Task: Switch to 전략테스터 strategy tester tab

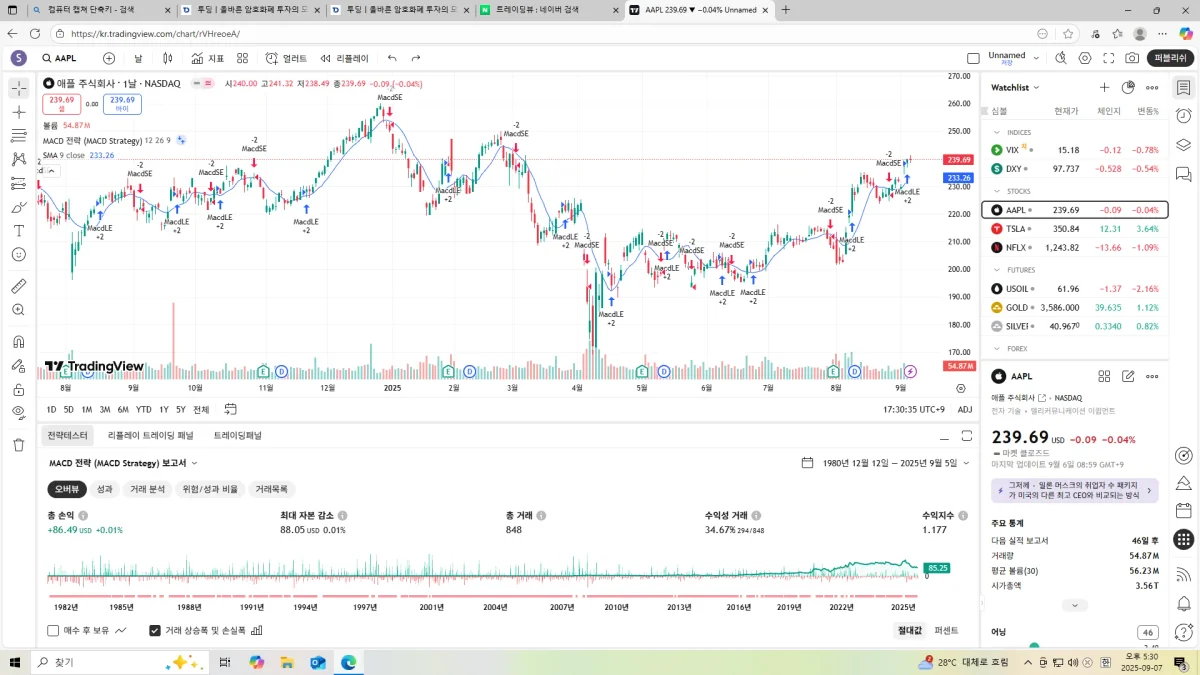Action: [x=67, y=436]
